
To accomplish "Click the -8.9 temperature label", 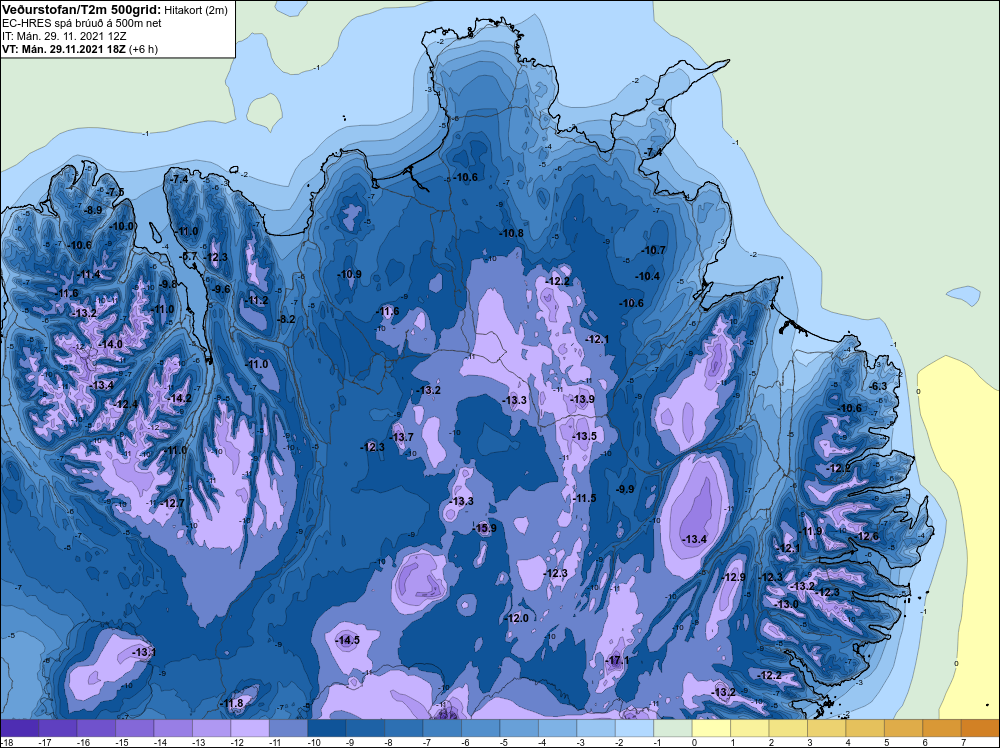I will [x=93, y=210].
